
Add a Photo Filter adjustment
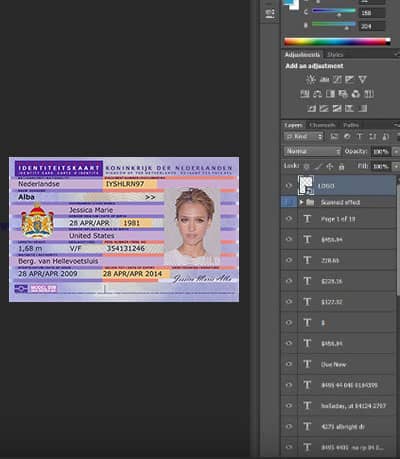[x=343, y=94]
